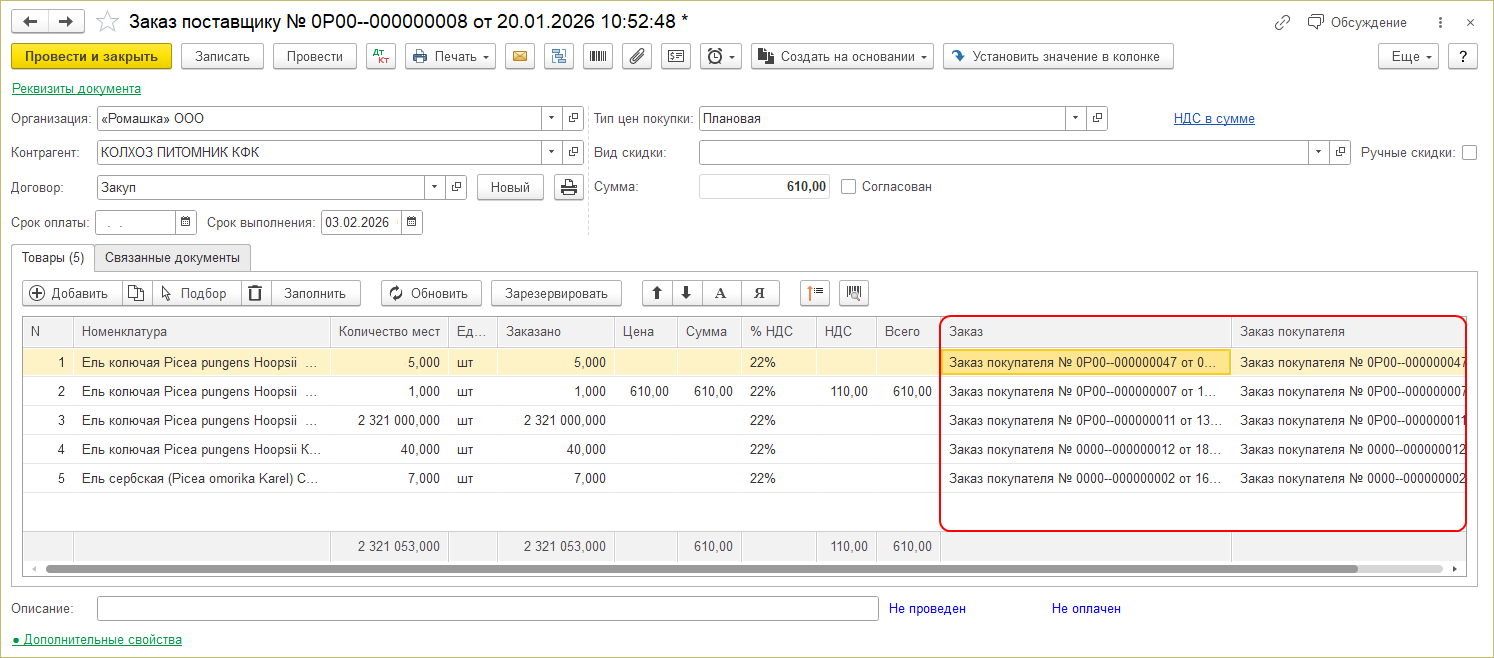Expand the Организация dropdown list
The width and height of the screenshot is (1494, 658).
click(552, 119)
